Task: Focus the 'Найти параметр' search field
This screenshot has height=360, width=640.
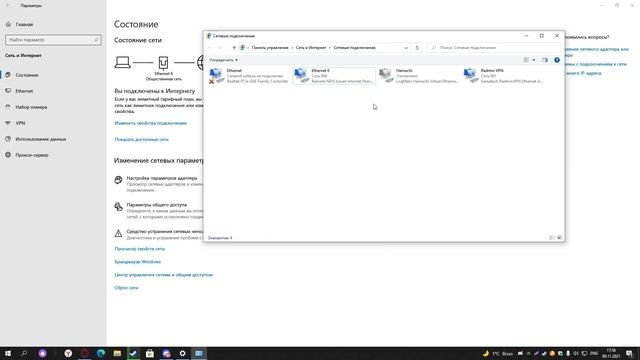Action: [x=53, y=40]
